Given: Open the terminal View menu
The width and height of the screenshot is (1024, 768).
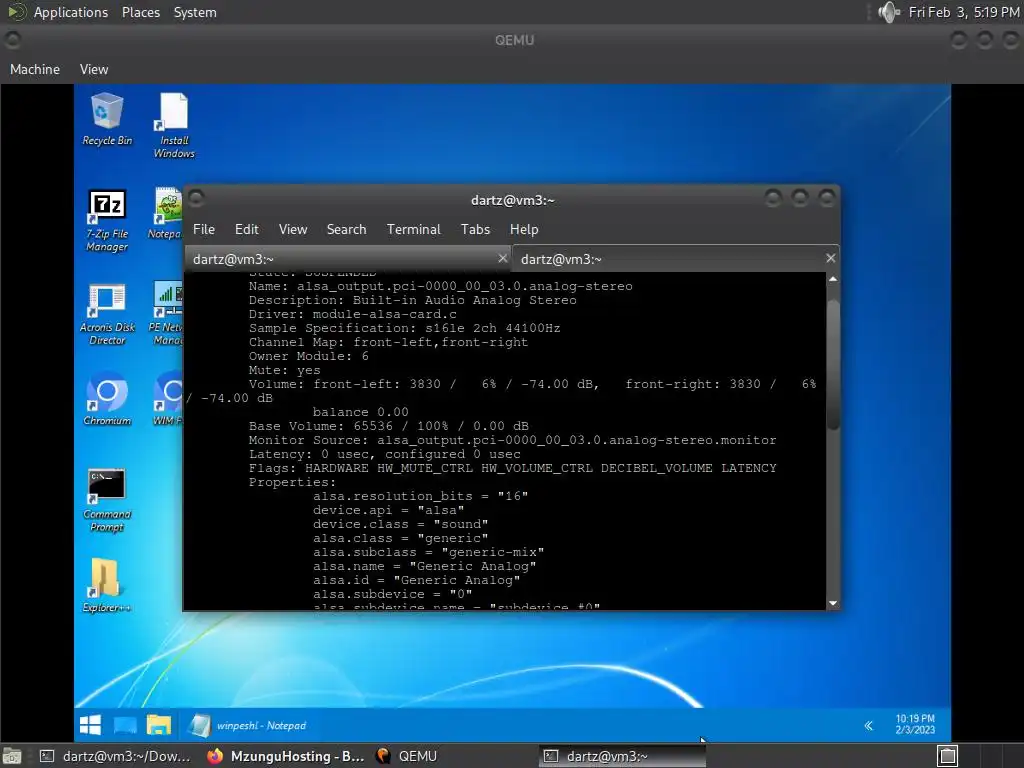Looking at the screenshot, I should click(x=293, y=229).
